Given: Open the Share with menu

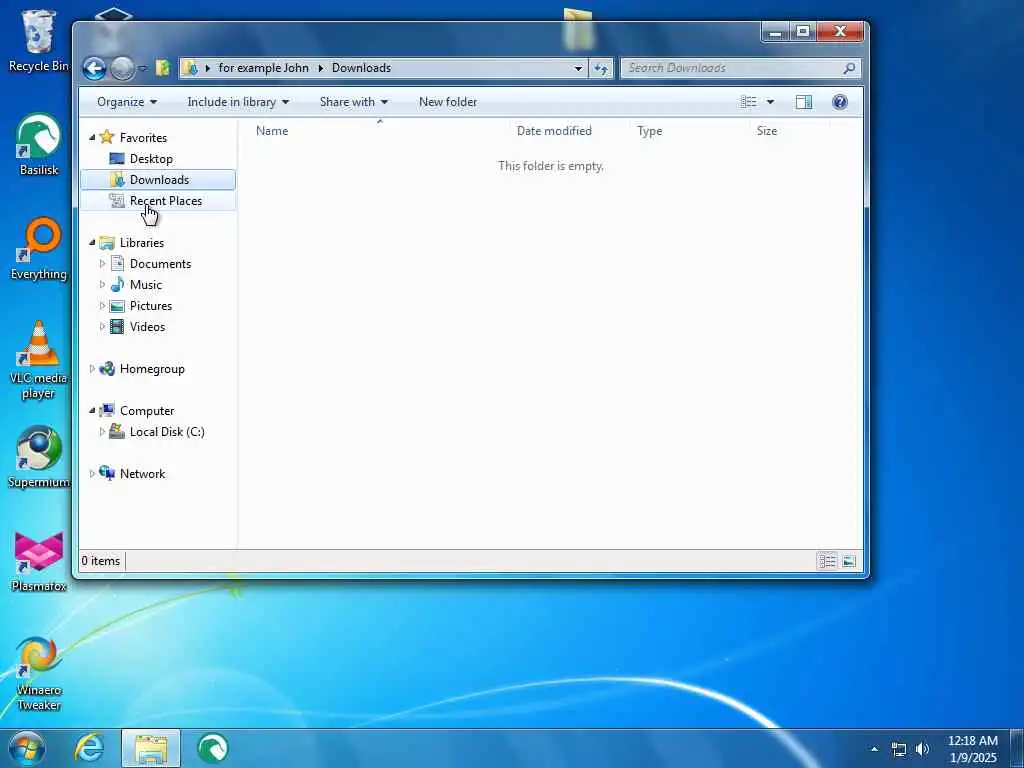Looking at the screenshot, I should (353, 102).
